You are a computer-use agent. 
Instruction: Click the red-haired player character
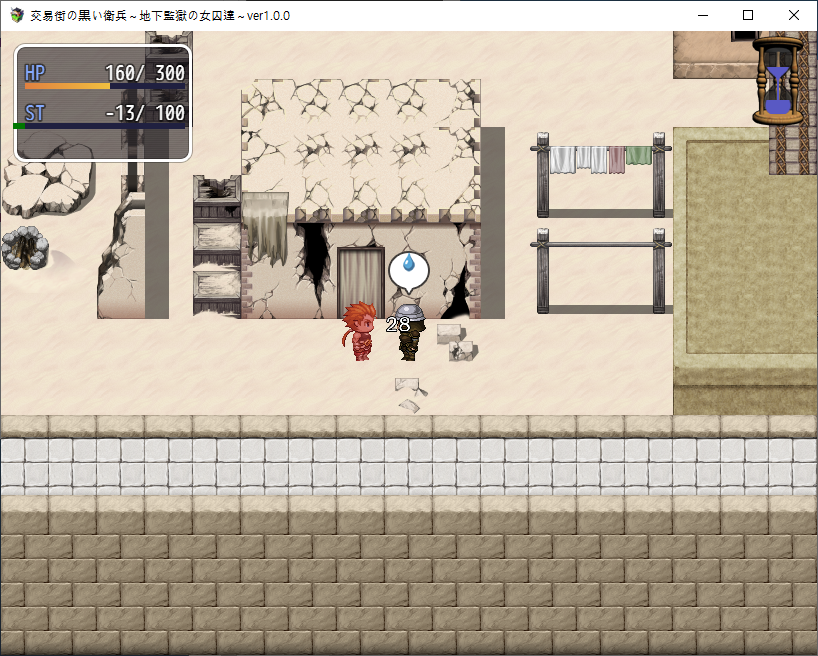coord(359,331)
